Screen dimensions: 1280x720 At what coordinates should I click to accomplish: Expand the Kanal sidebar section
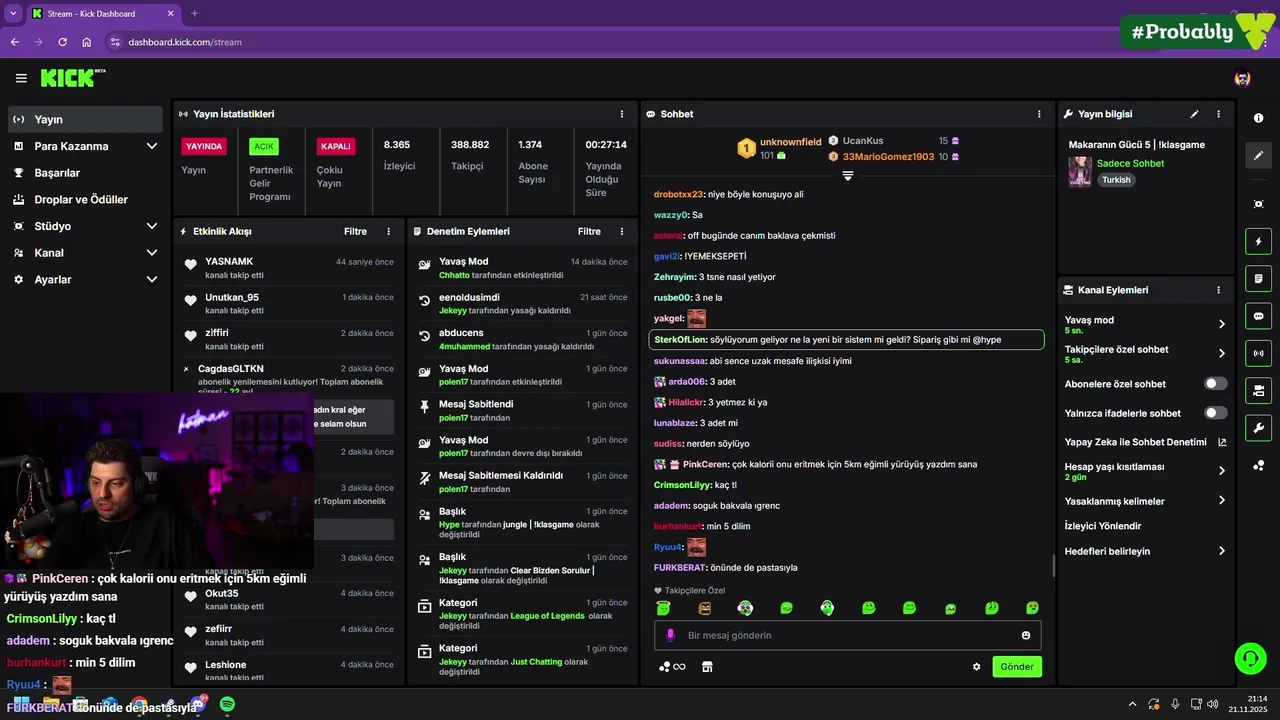pos(152,253)
